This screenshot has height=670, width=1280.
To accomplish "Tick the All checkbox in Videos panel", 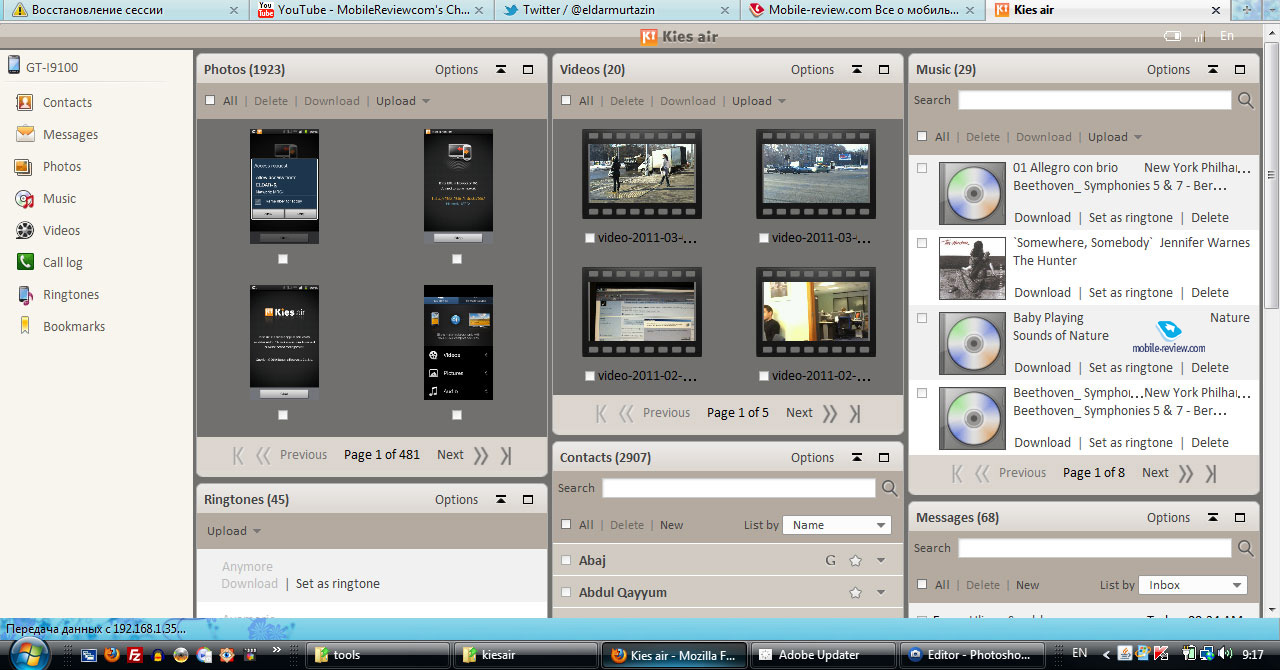I will [566, 100].
